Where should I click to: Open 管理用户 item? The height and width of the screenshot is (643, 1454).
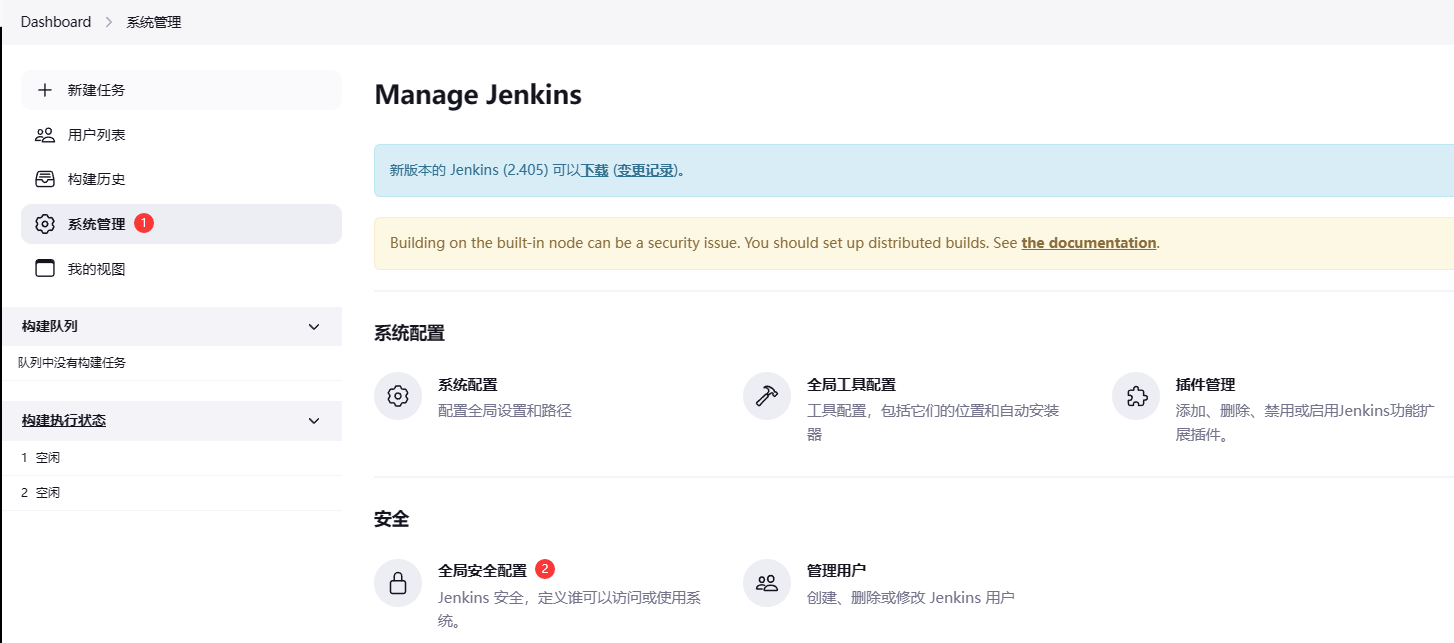tap(836, 571)
